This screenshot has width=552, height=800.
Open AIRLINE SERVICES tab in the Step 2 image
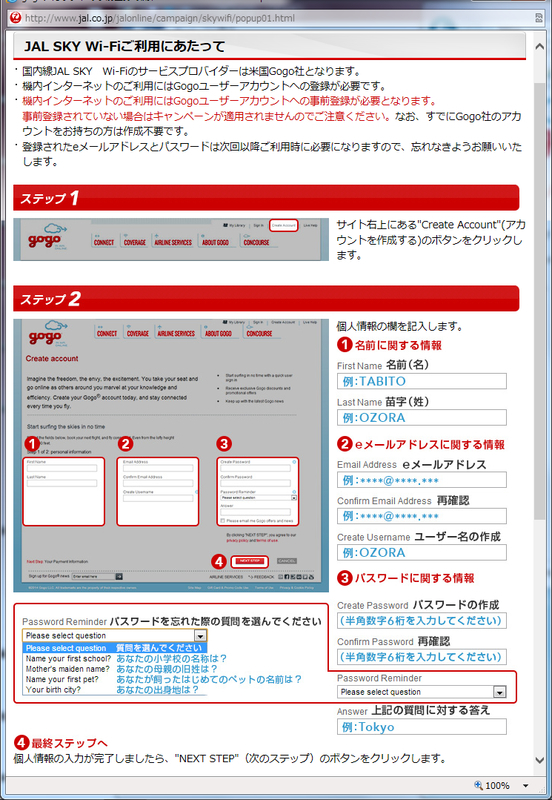tap(176, 333)
